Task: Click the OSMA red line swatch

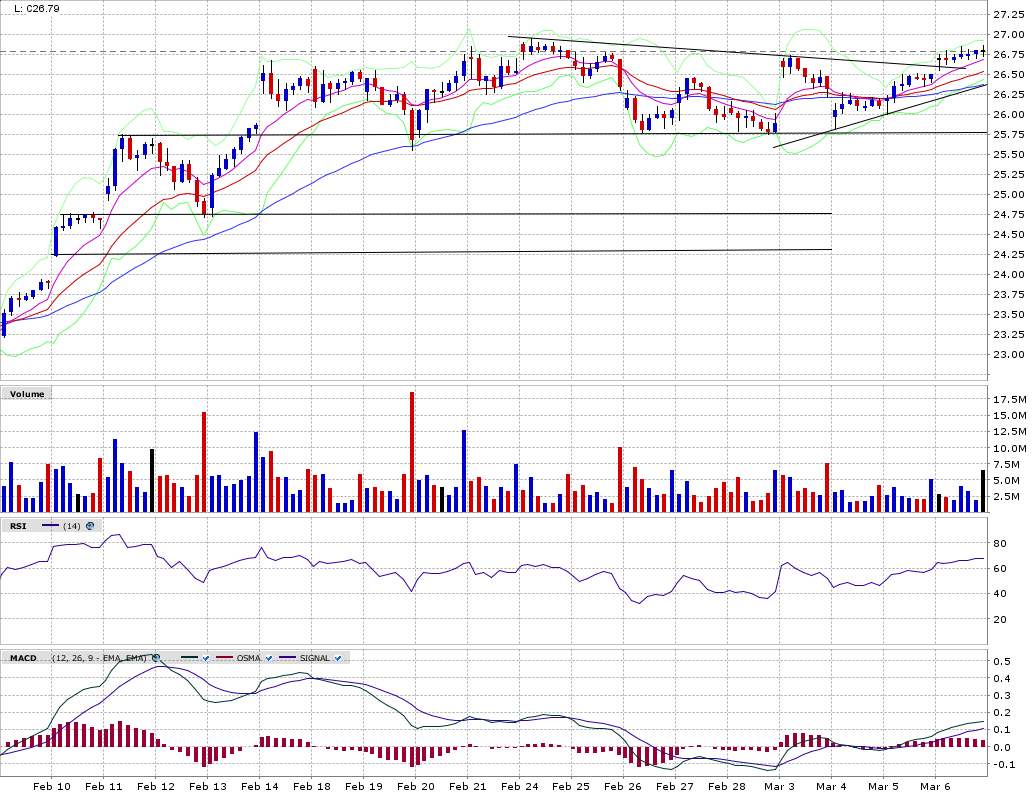Action: tap(225, 658)
